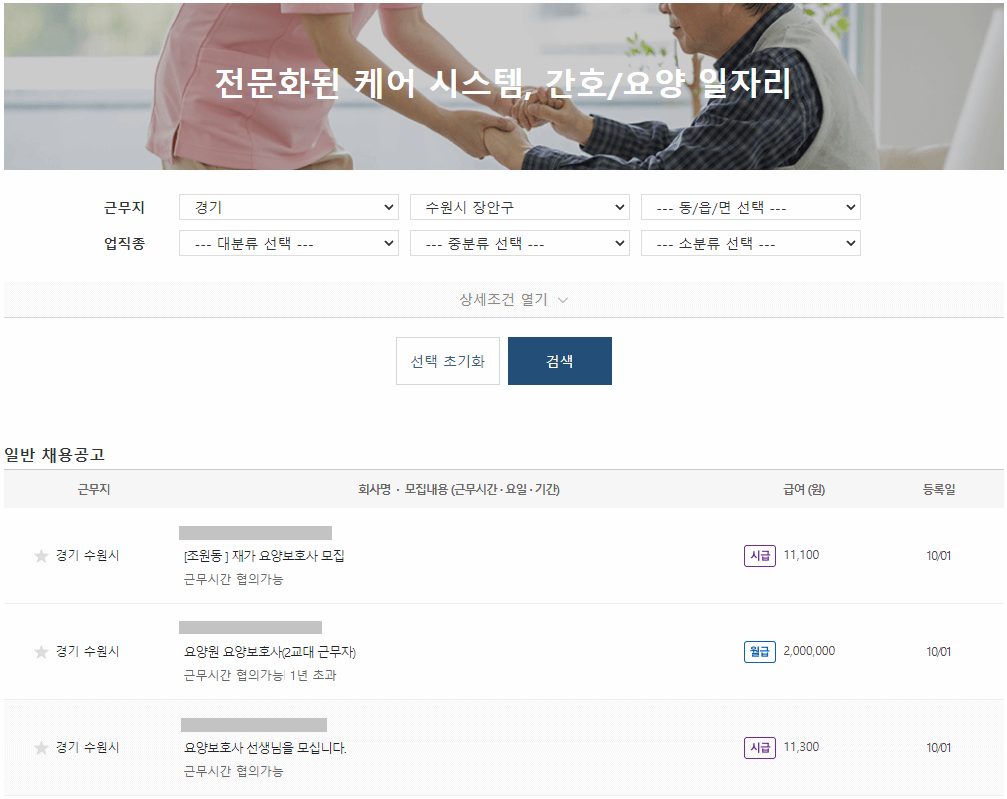
Task: Click the 11,100 hourly wage value
Action: [801, 555]
